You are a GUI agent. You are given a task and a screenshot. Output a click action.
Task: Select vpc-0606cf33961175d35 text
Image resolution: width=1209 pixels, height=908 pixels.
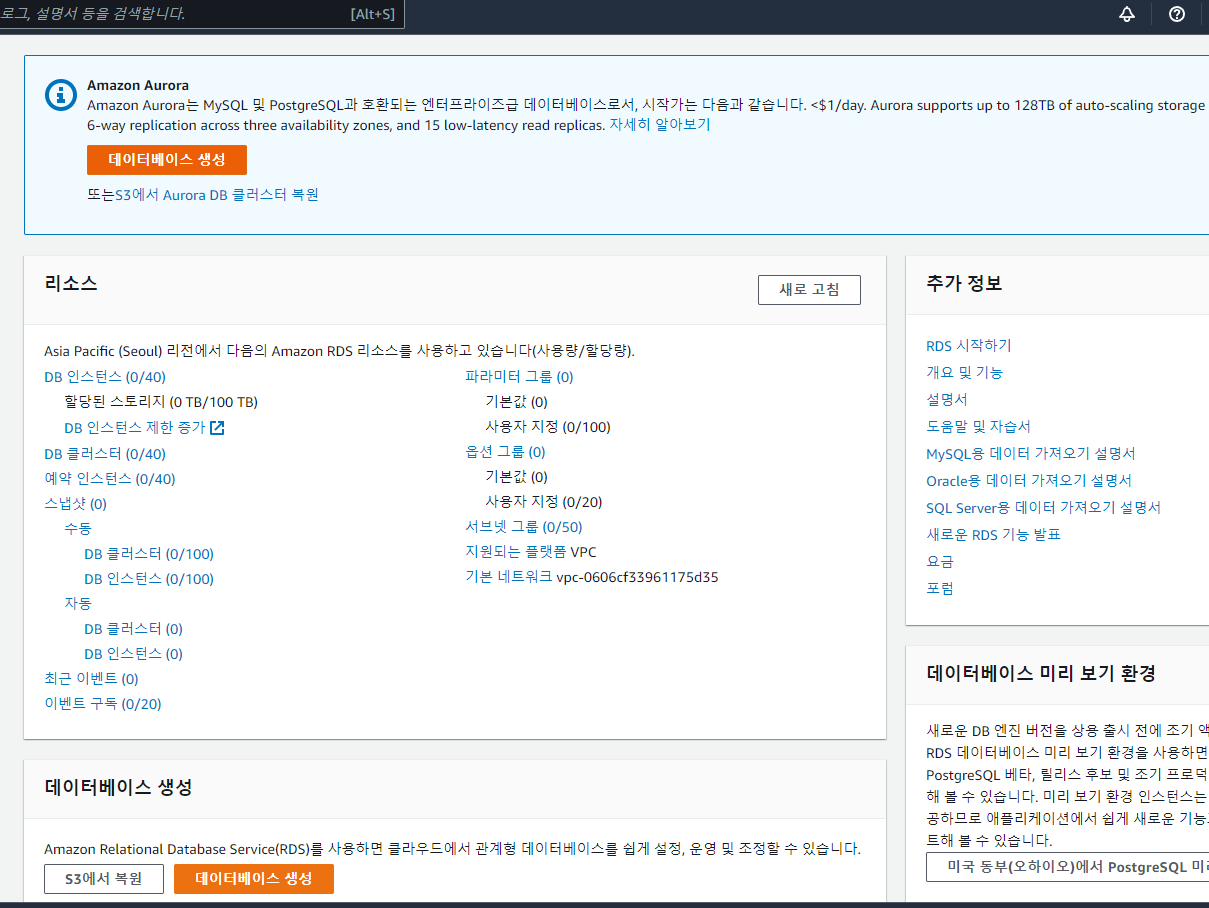[638, 577]
